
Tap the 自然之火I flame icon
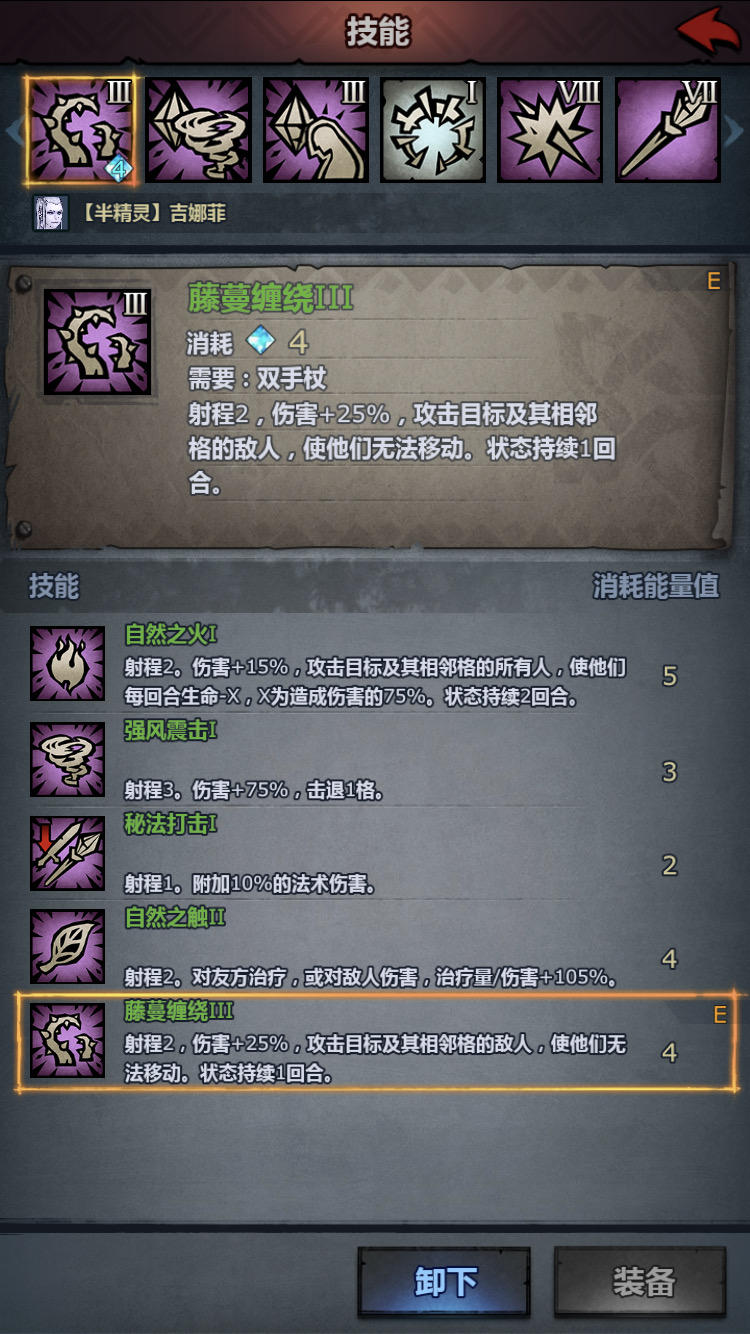[x=67, y=664]
